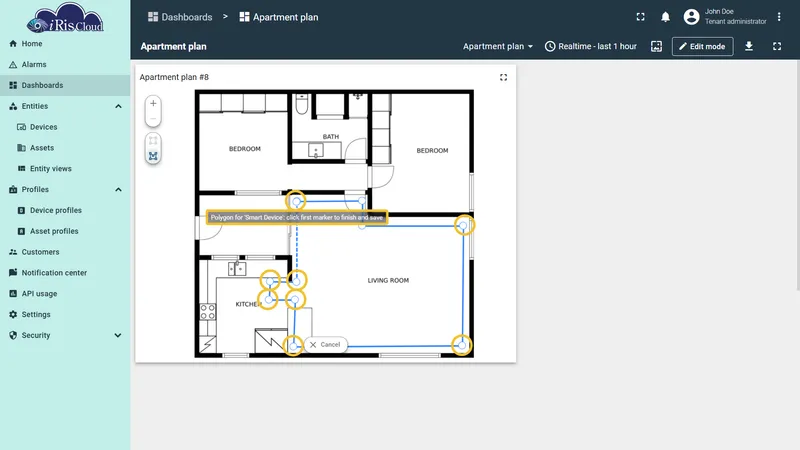Click the dashboard image export icon

tap(657, 46)
